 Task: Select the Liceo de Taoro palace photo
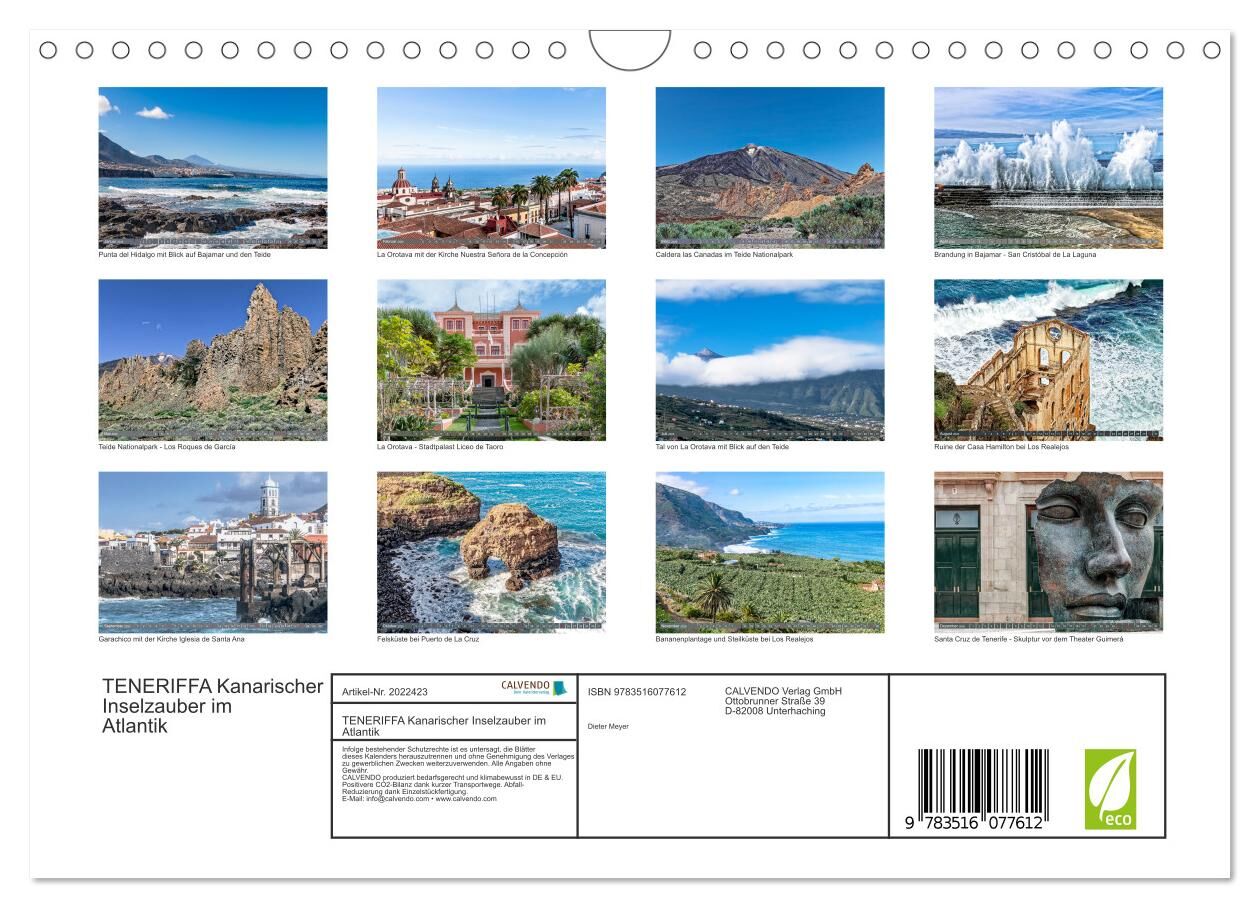(491, 360)
